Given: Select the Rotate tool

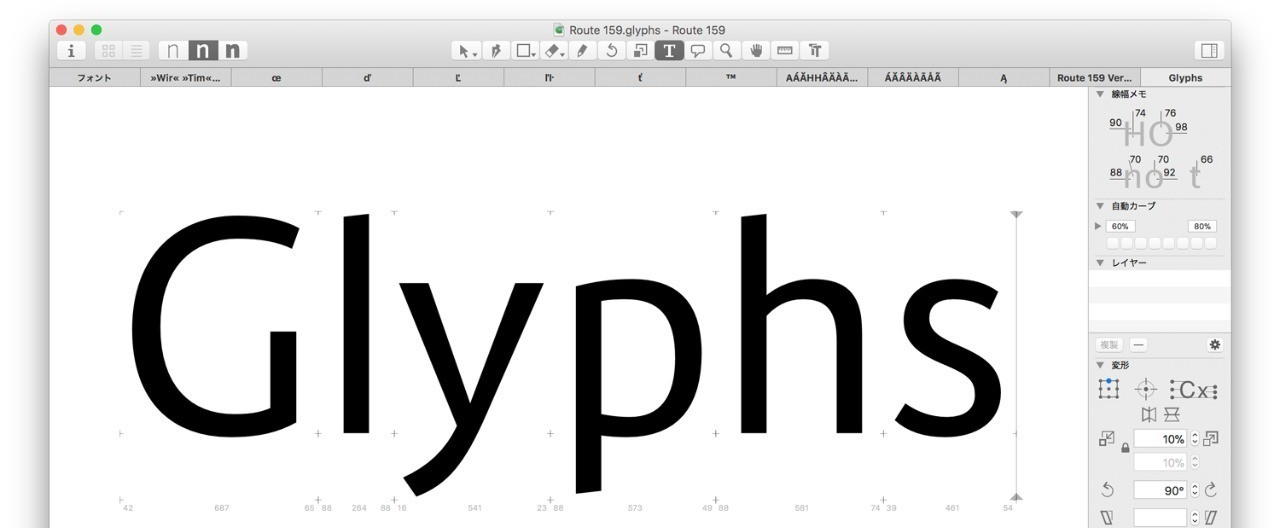Looking at the screenshot, I should coord(612,50).
